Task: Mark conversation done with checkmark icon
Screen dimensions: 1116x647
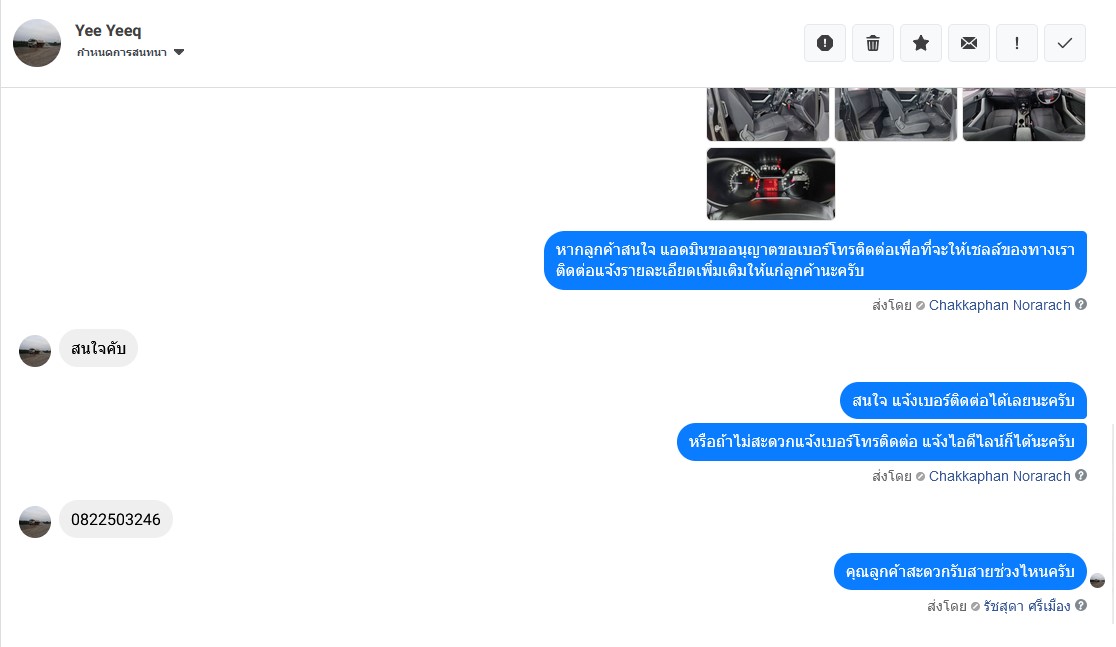Action: coord(1065,43)
